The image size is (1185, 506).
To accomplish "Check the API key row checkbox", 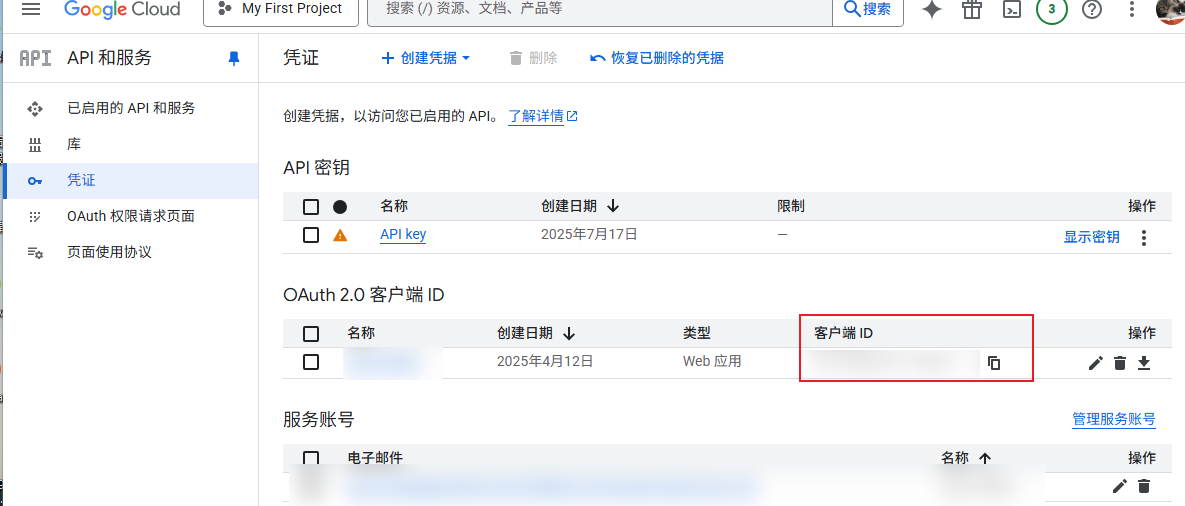I will (x=311, y=235).
